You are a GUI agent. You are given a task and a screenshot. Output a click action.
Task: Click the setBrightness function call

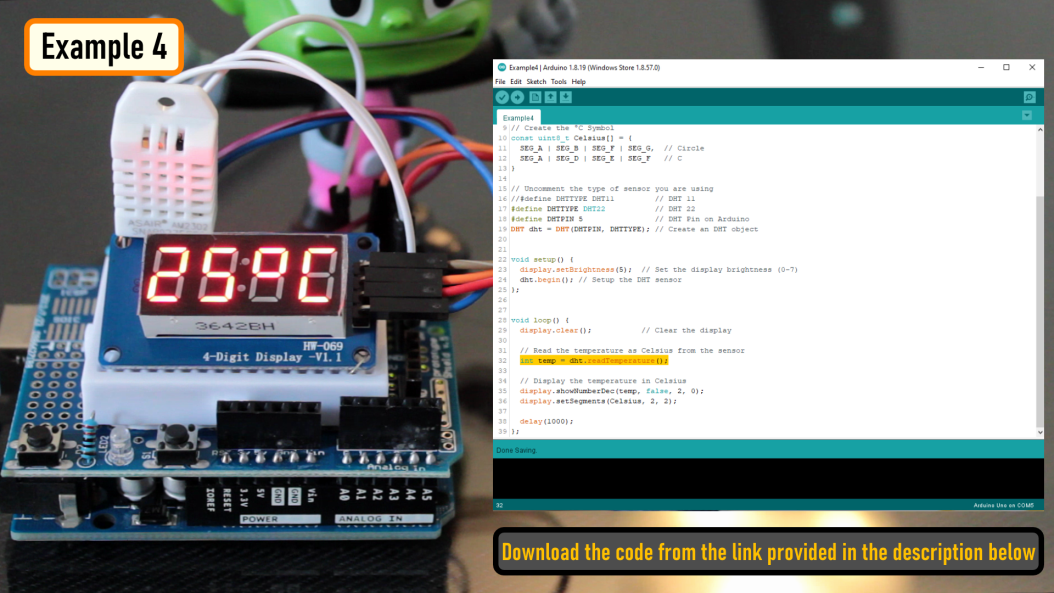pos(570,269)
